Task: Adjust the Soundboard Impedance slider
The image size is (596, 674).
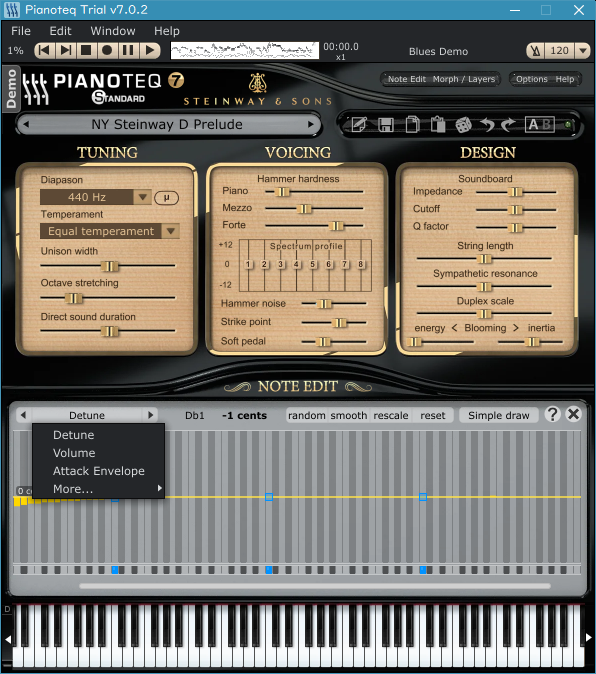Action: tap(515, 192)
